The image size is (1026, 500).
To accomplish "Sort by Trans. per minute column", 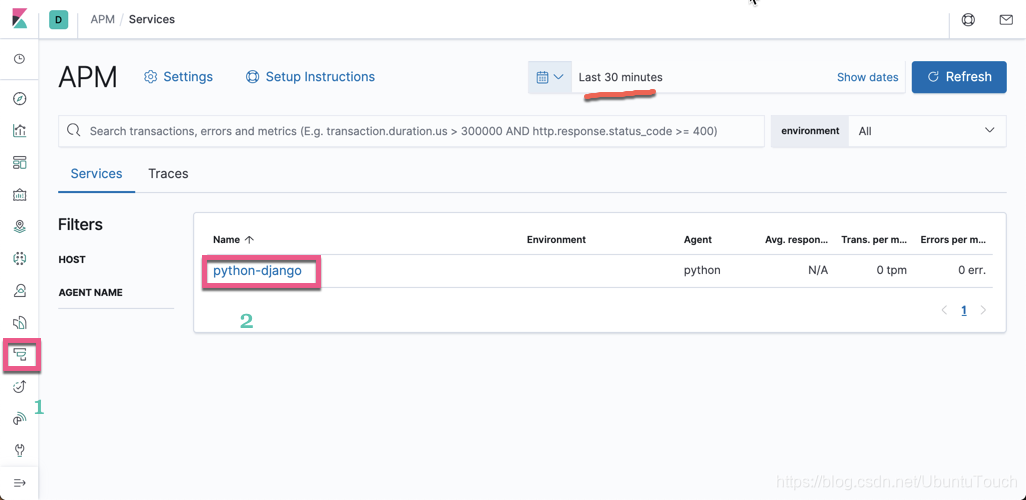I will (874, 240).
